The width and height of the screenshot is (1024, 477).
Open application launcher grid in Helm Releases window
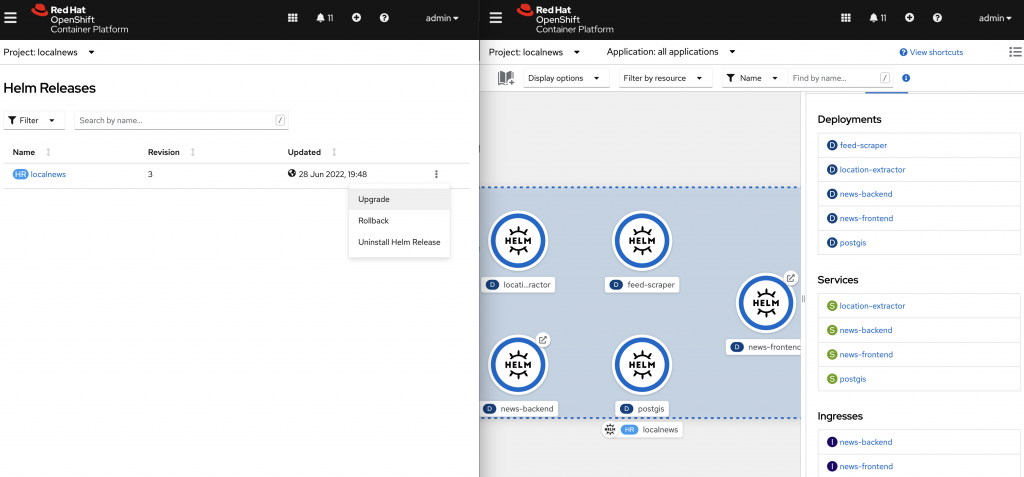pyautogui.click(x=293, y=18)
